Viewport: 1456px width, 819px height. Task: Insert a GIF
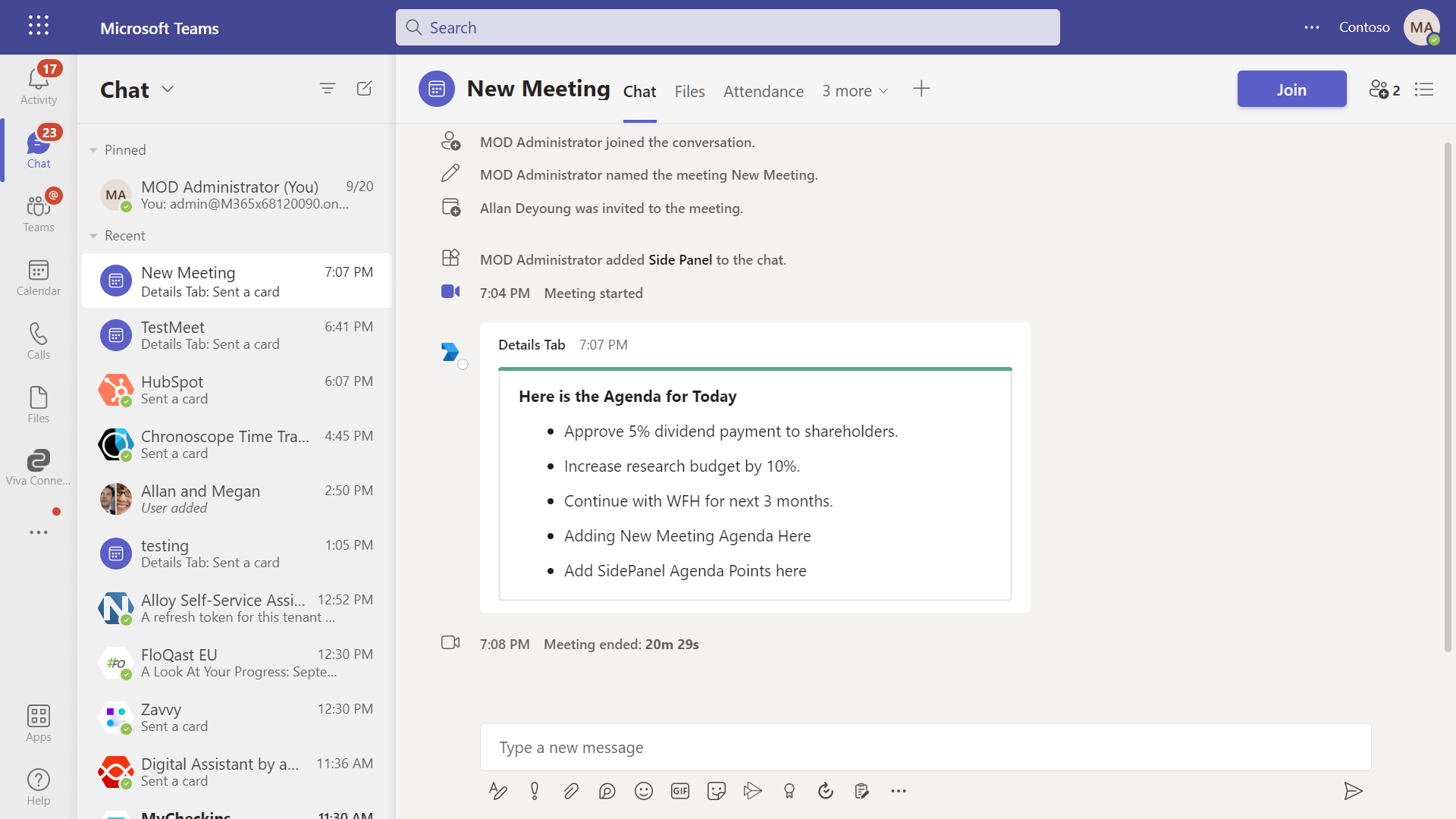point(680,791)
